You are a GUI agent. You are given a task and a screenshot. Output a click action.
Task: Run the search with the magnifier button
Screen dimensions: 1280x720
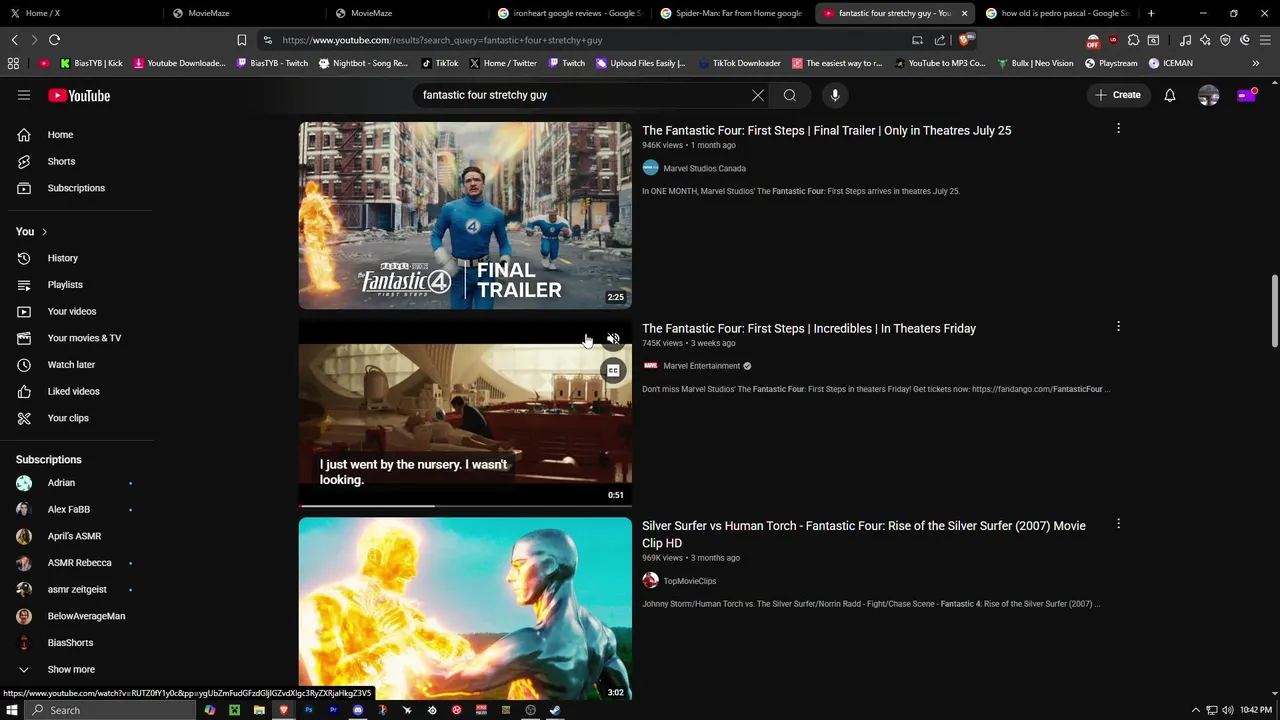pyautogui.click(x=790, y=95)
